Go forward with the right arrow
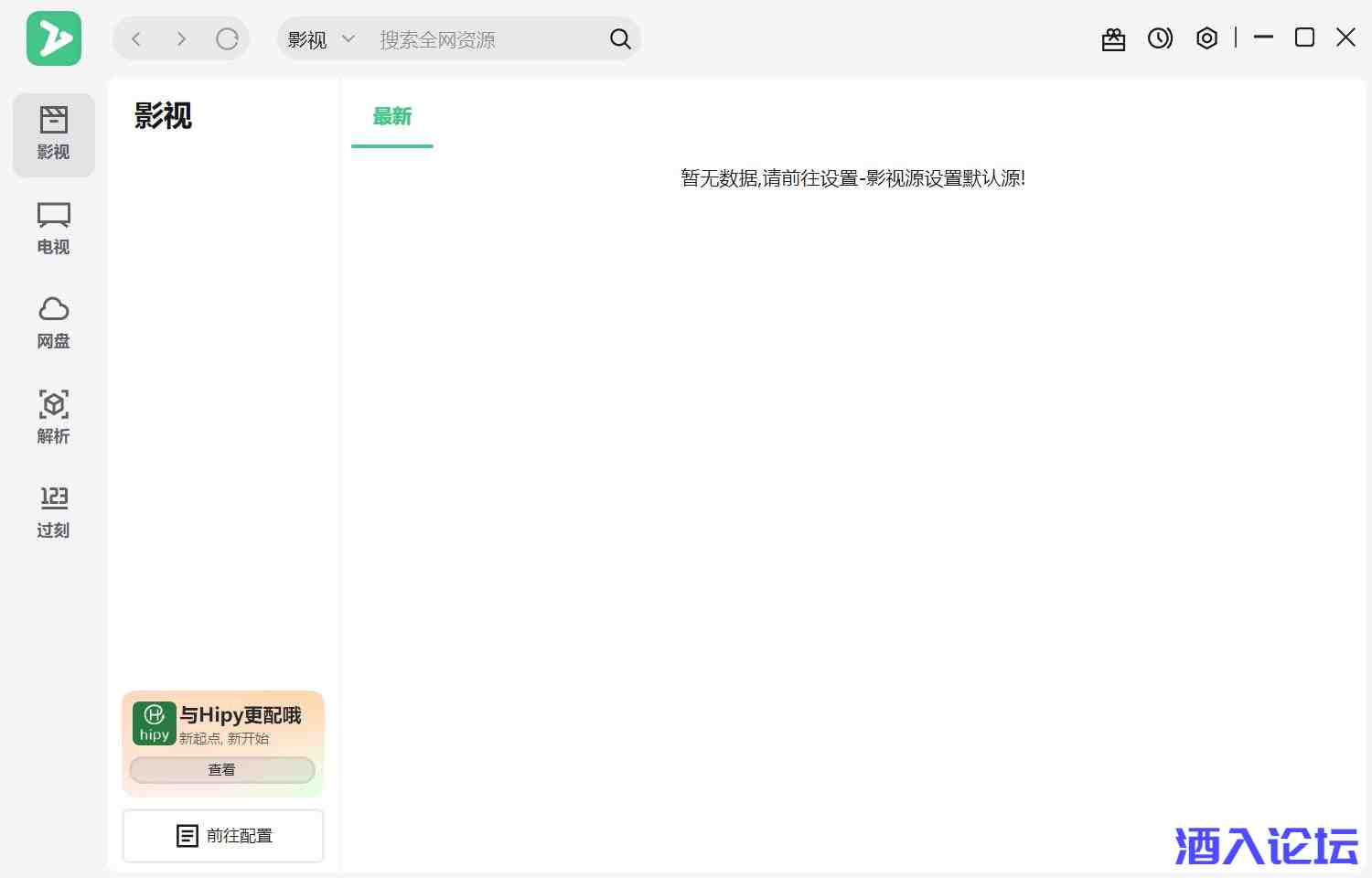This screenshot has height=878, width=1372. (181, 38)
